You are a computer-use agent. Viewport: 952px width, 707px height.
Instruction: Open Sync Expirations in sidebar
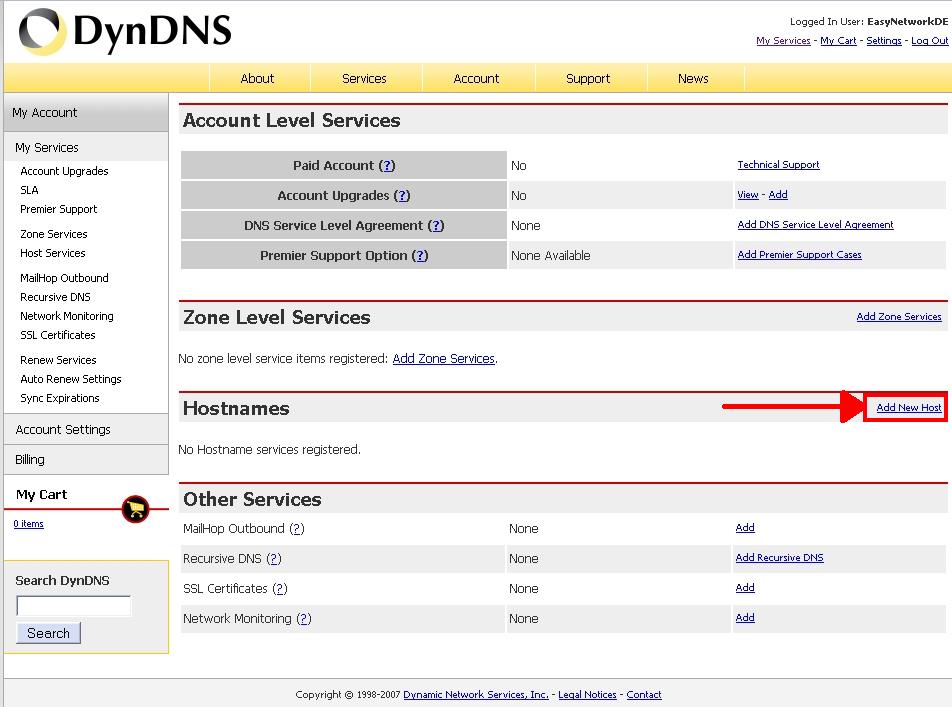[x=60, y=398]
